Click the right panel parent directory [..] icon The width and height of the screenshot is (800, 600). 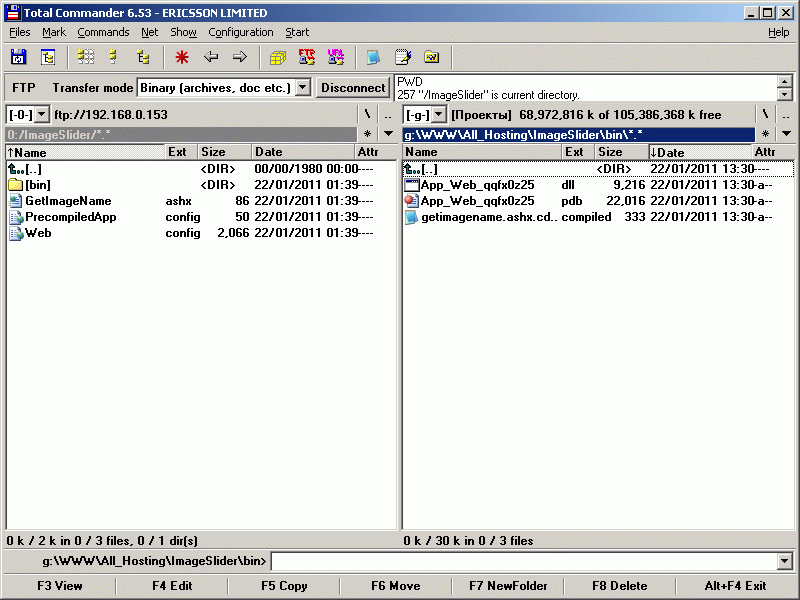(x=412, y=169)
